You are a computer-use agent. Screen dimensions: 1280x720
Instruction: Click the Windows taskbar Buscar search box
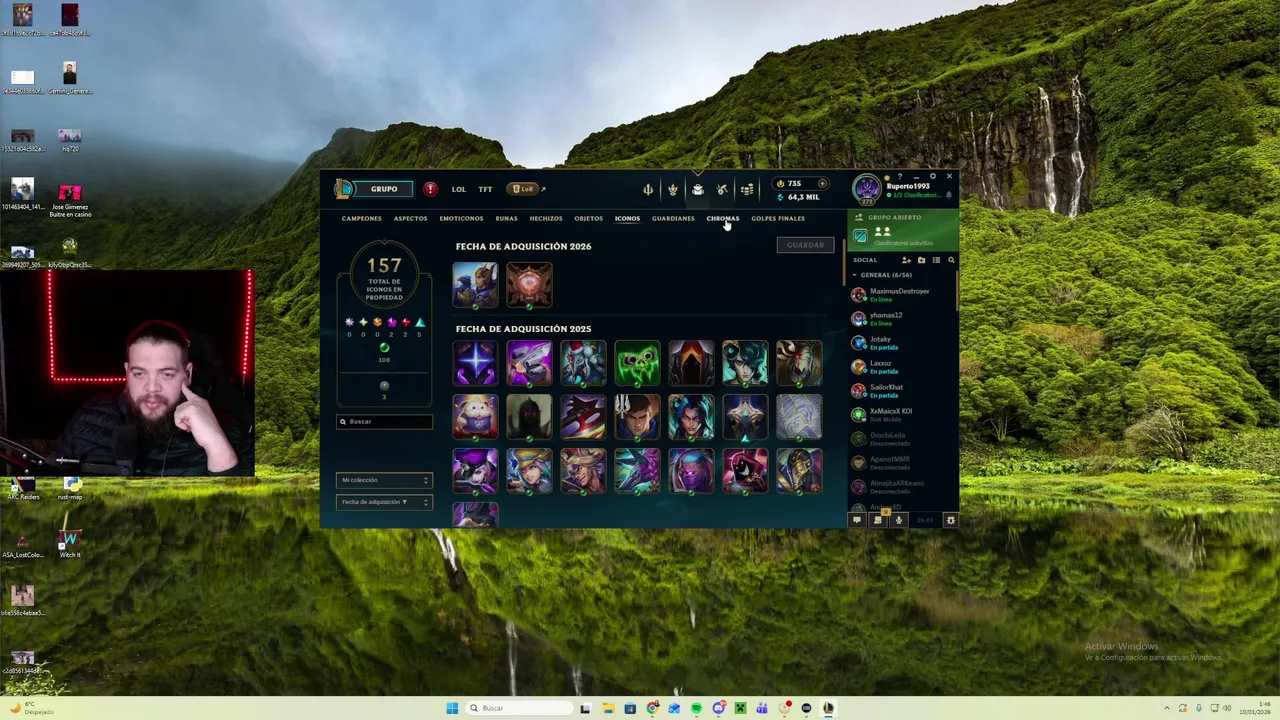coord(519,708)
